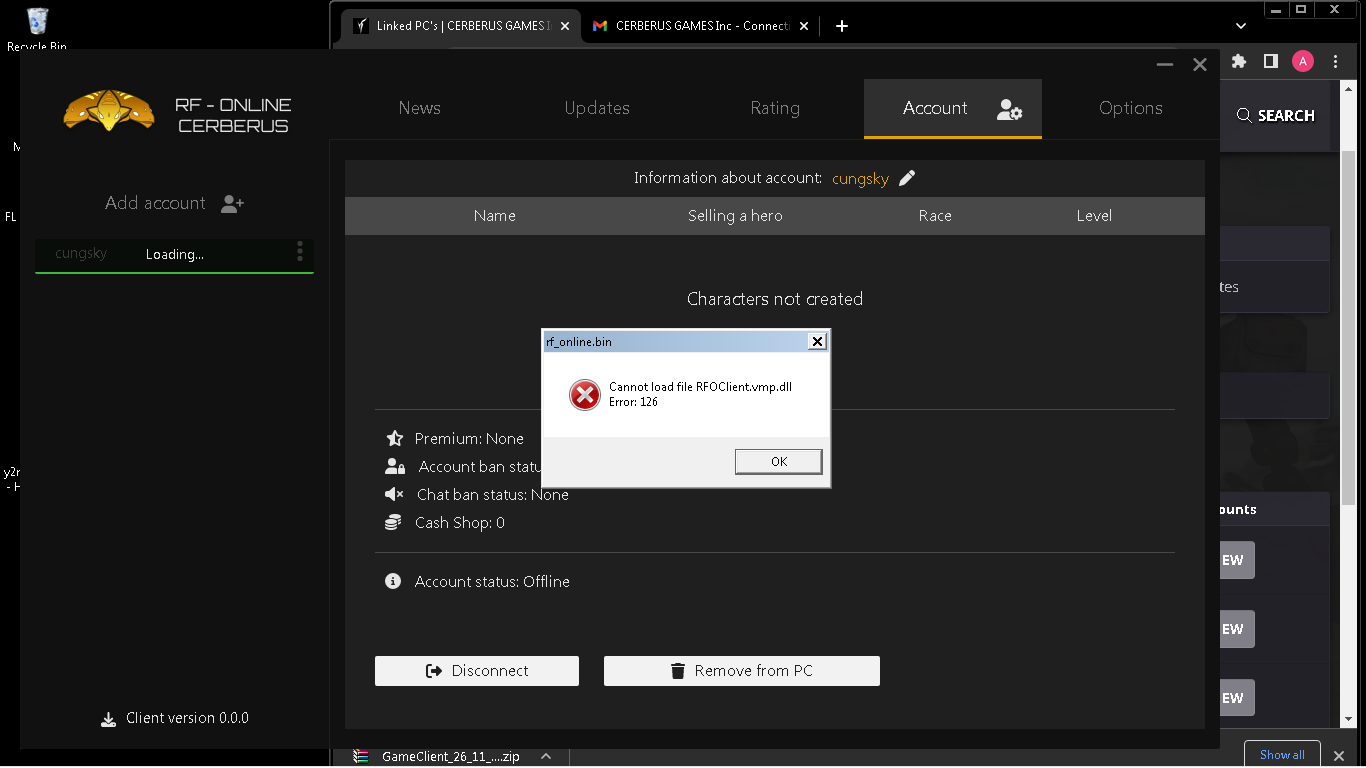
Task: Click the Disconnect button
Action: pyautogui.click(x=477, y=671)
